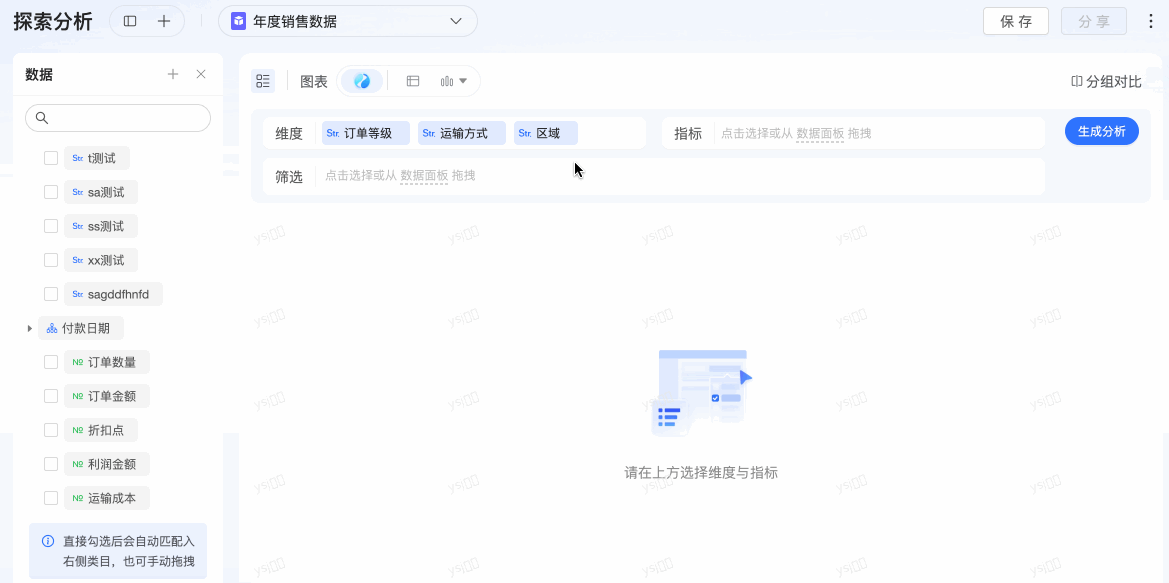Viewport: 1169px width, 583px height.
Task: Check the 折扣点 checkbox
Action: click(51, 430)
